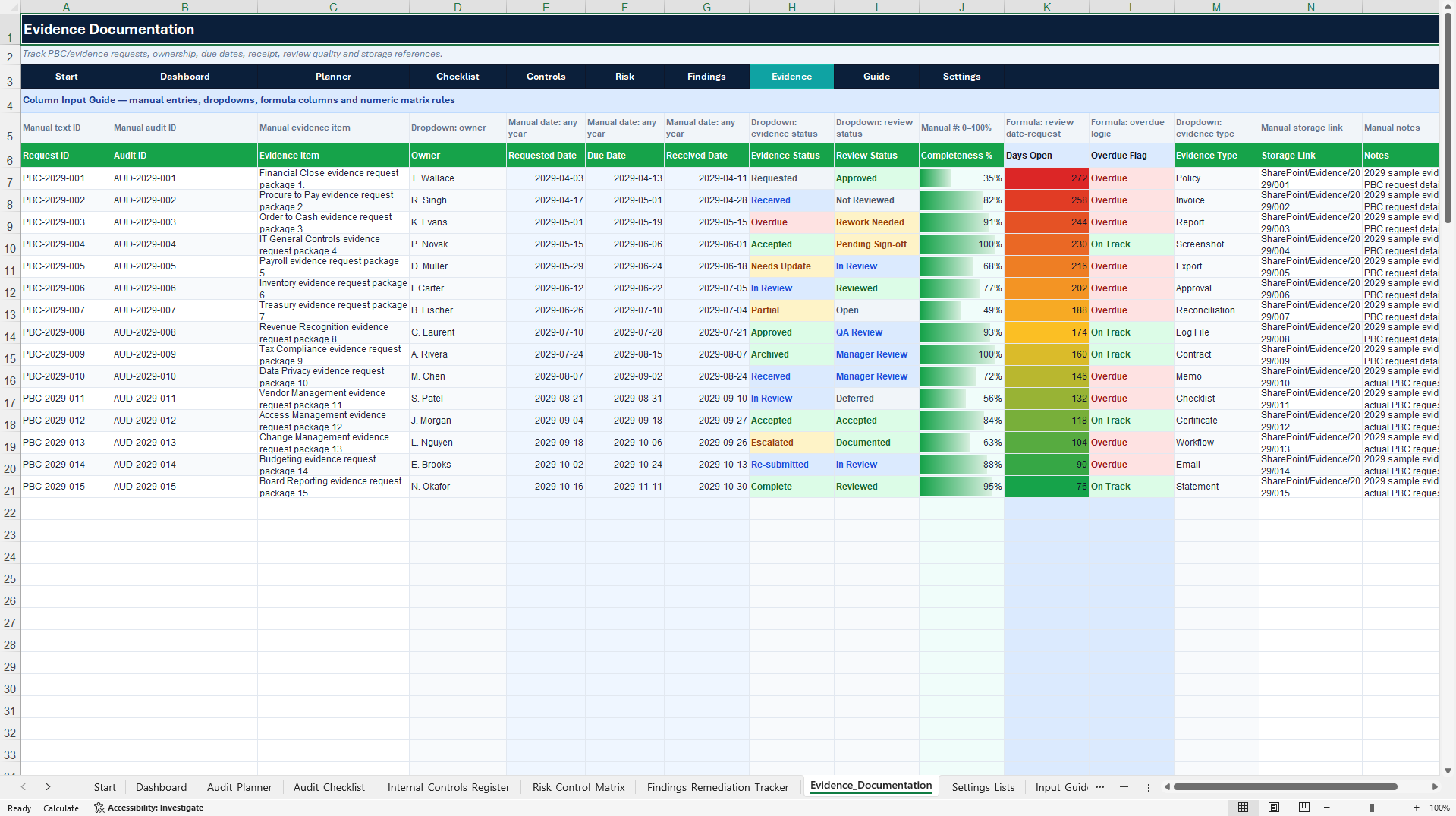1456x816 pixels.
Task: Select column A header
Action: (66, 7)
